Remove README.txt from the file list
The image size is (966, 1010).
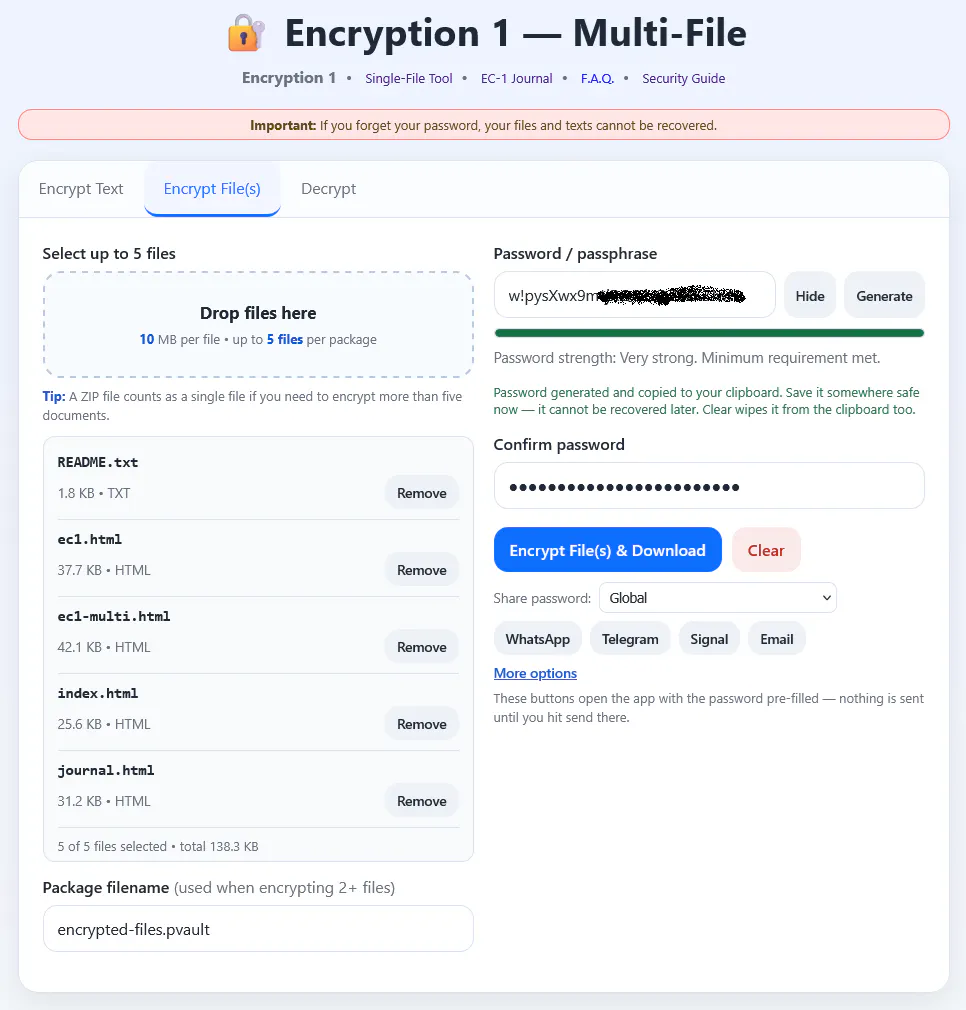coord(422,493)
